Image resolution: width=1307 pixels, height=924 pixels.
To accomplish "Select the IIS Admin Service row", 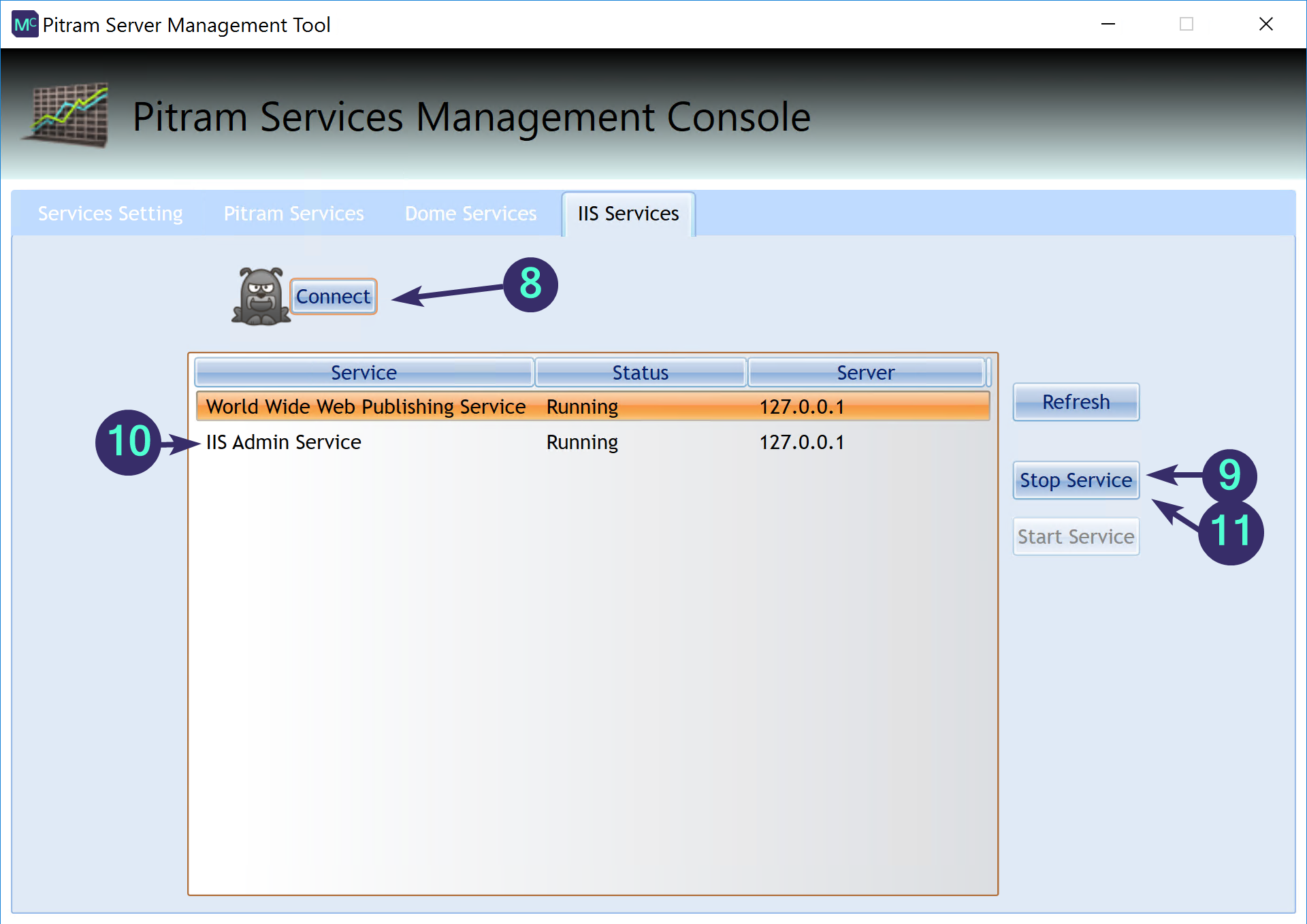I will (x=284, y=442).
